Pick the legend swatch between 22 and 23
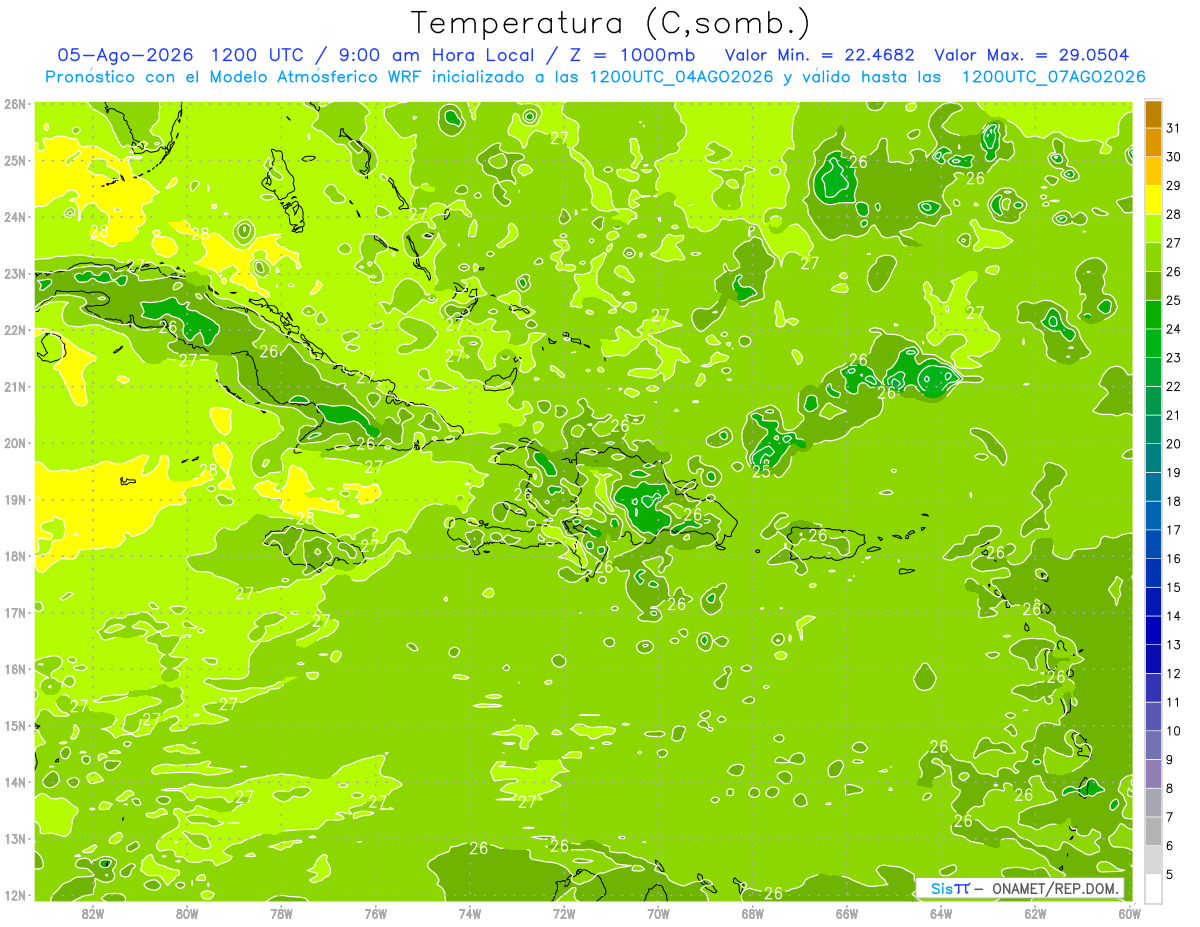 click(x=1153, y=372)
